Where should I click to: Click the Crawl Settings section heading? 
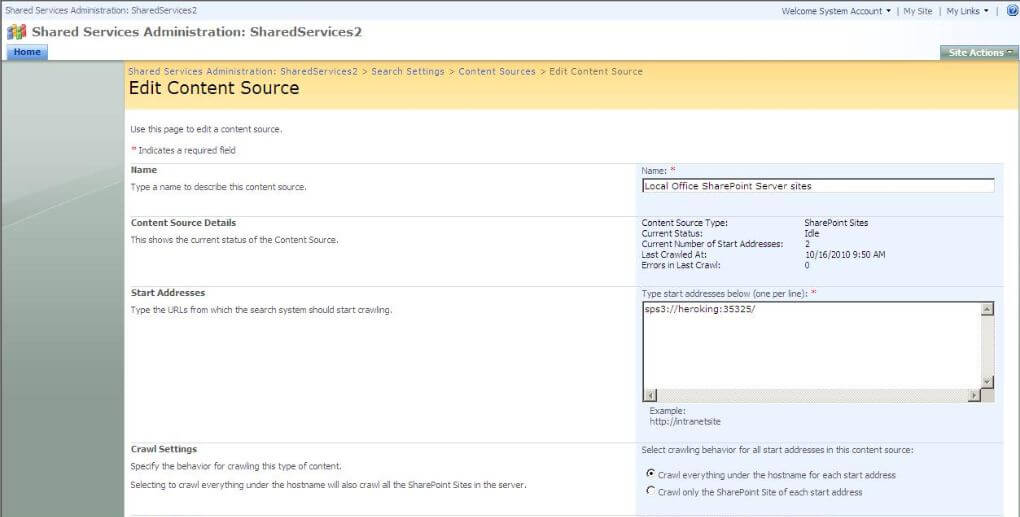pyautogui.click(x=164, y=449)
